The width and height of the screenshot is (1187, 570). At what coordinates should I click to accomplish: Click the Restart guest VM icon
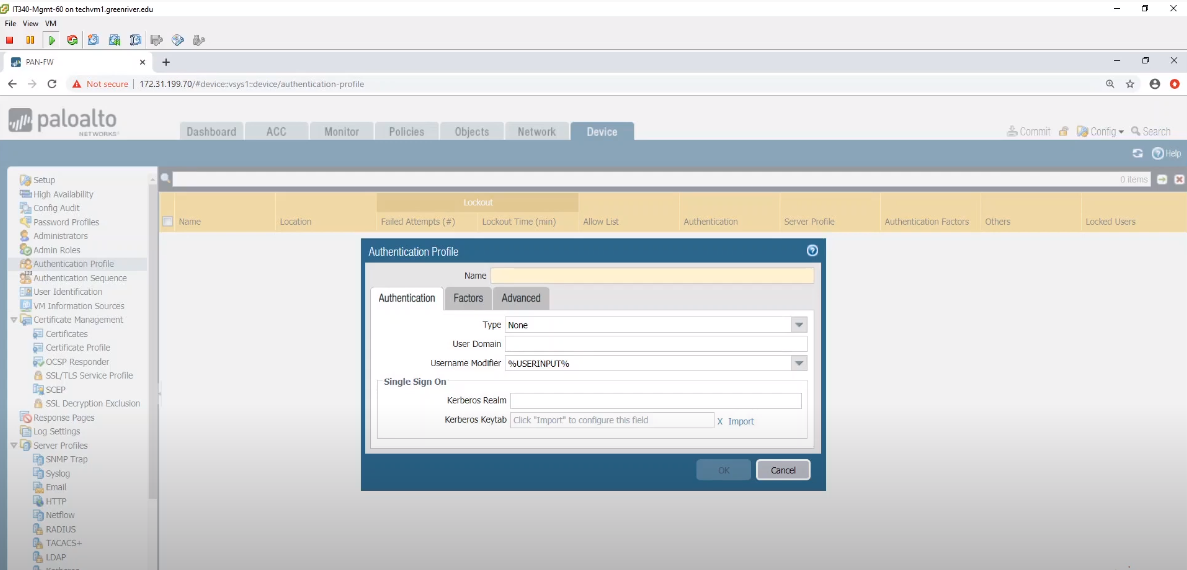pos(73,40)
